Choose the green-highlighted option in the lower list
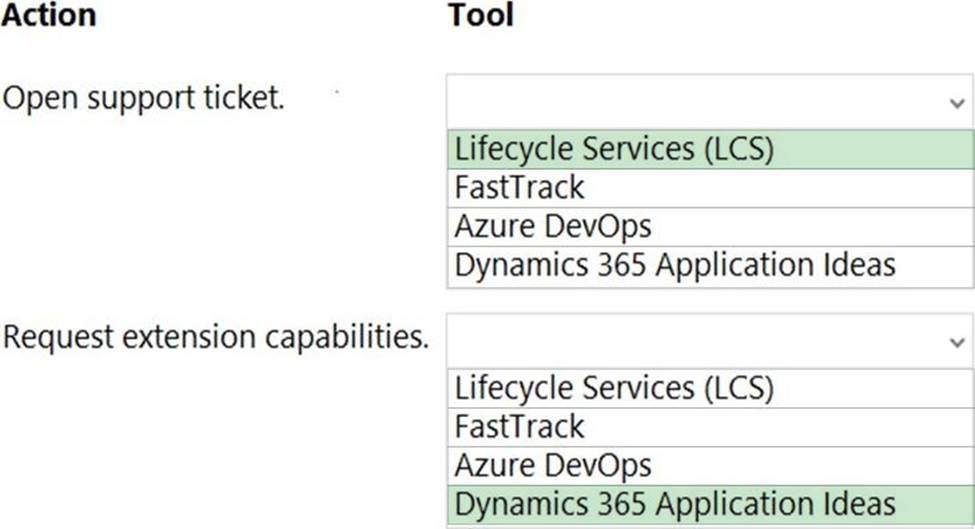Image resolution: width=975 pixels, height=529 pixels. click(x=710, y=505)
